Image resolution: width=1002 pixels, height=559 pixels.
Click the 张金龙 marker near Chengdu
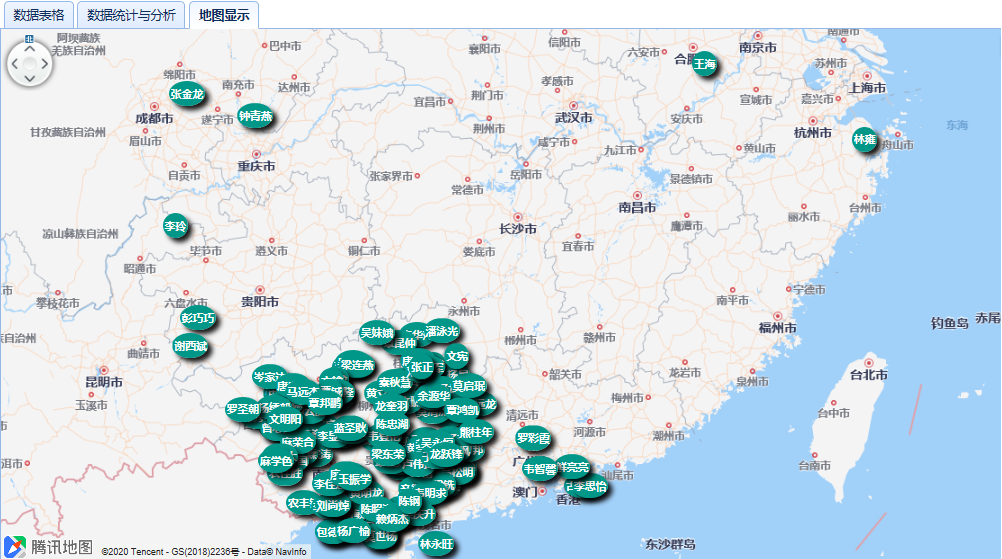[187, 94]
